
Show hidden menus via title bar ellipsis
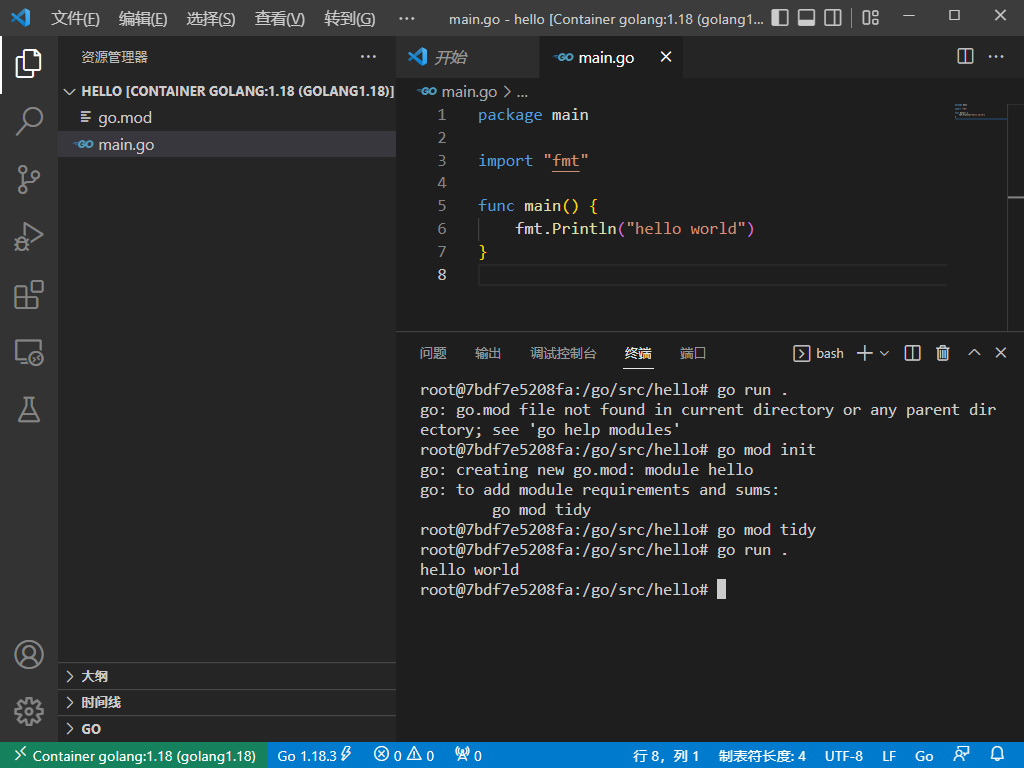point(407,18)
